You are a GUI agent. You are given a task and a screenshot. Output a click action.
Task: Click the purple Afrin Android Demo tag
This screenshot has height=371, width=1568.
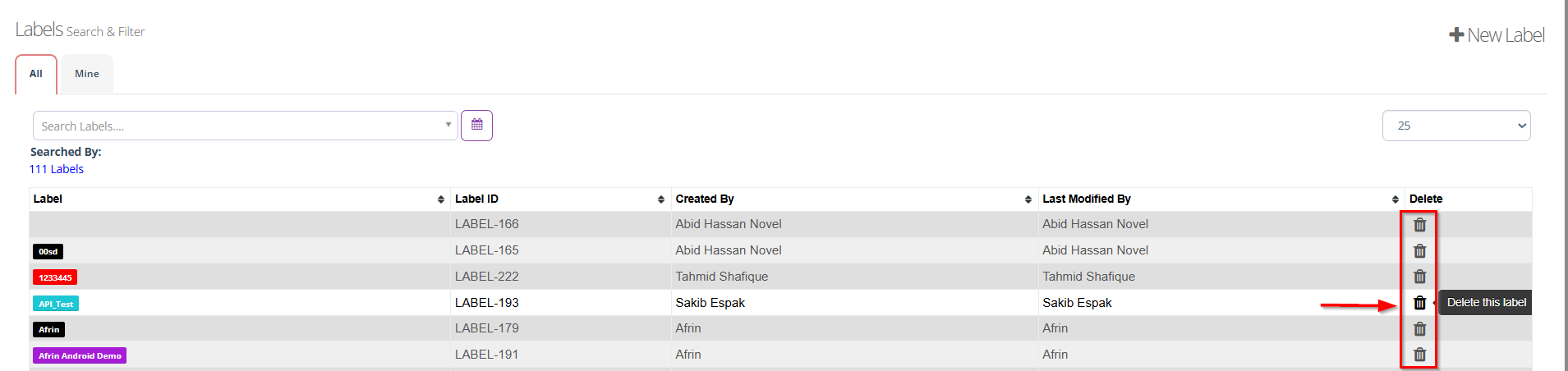pos(80,355)
